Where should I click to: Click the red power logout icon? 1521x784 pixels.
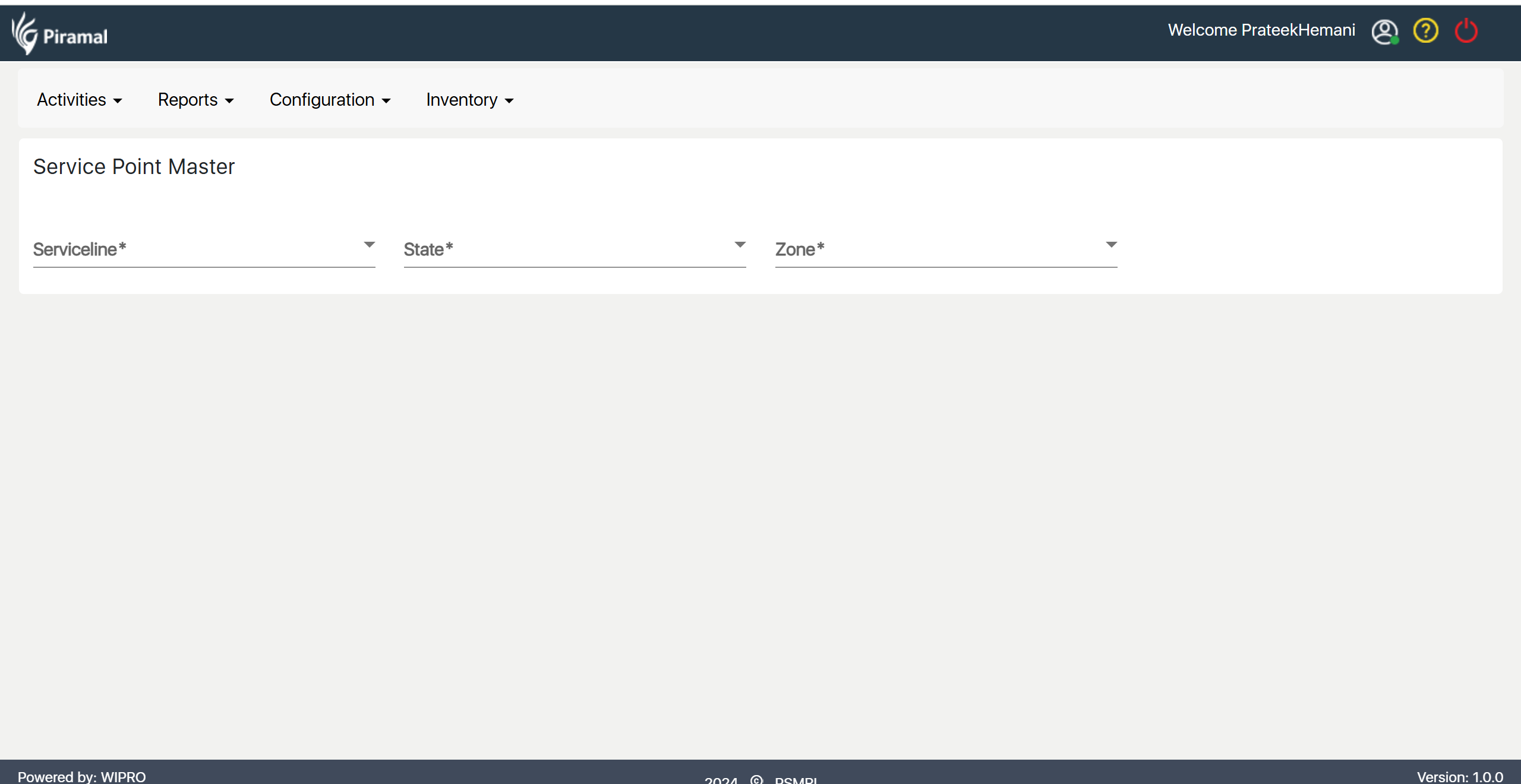coord(1466,30)
